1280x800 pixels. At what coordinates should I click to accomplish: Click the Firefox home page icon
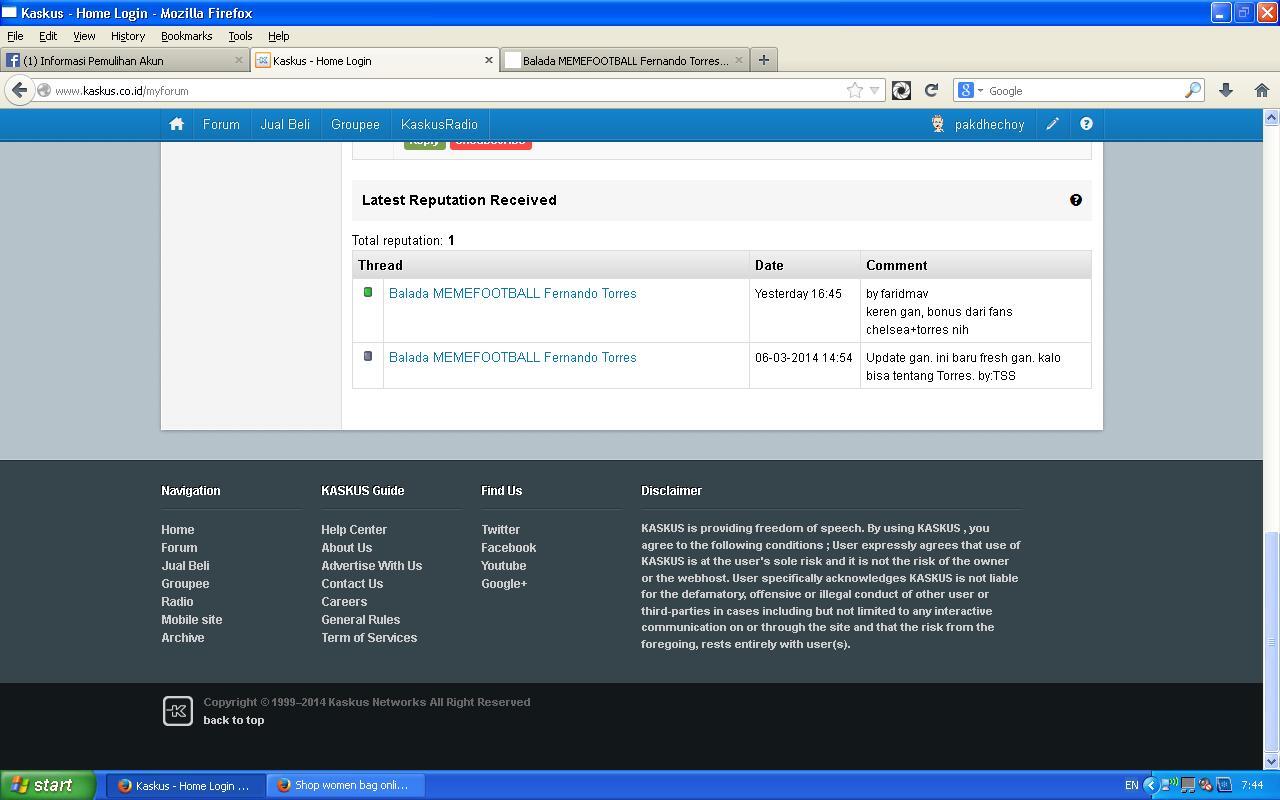click(x=1261, y=90)
